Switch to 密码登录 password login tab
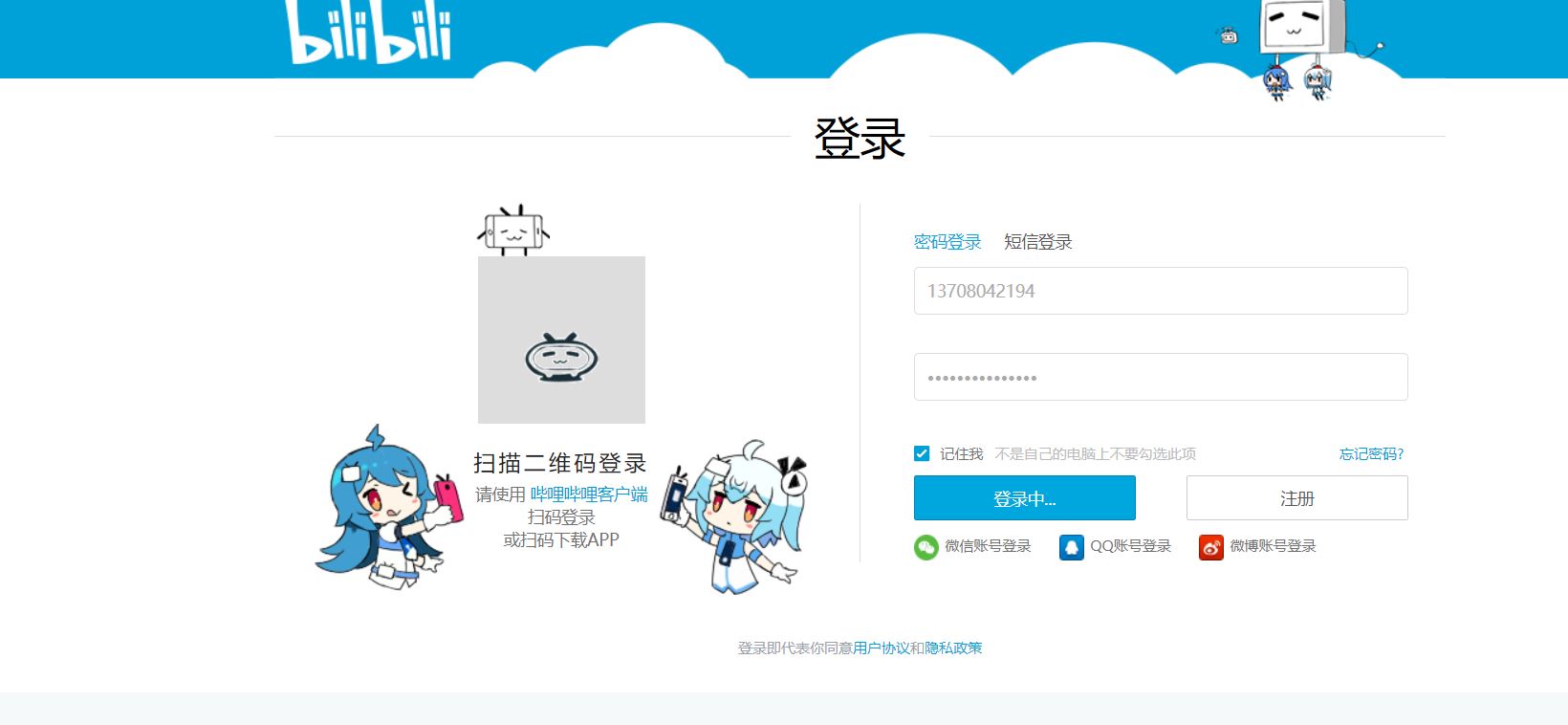 click(x=947, y=242)
